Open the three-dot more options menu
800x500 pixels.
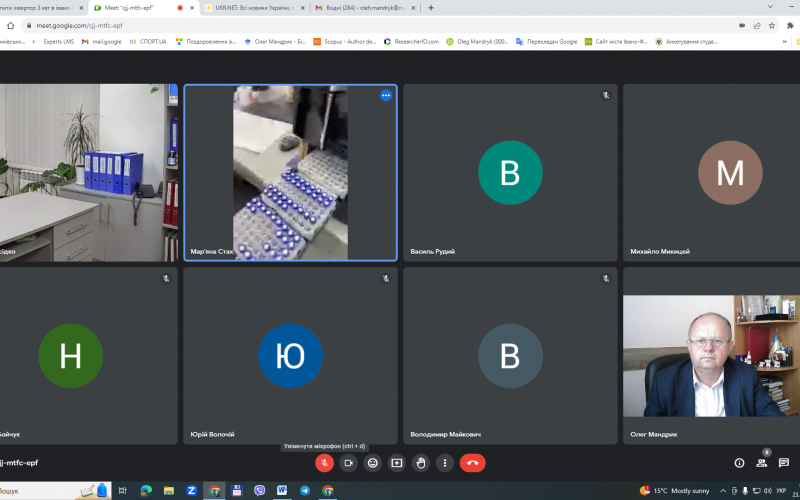click(x=445, y=463)
